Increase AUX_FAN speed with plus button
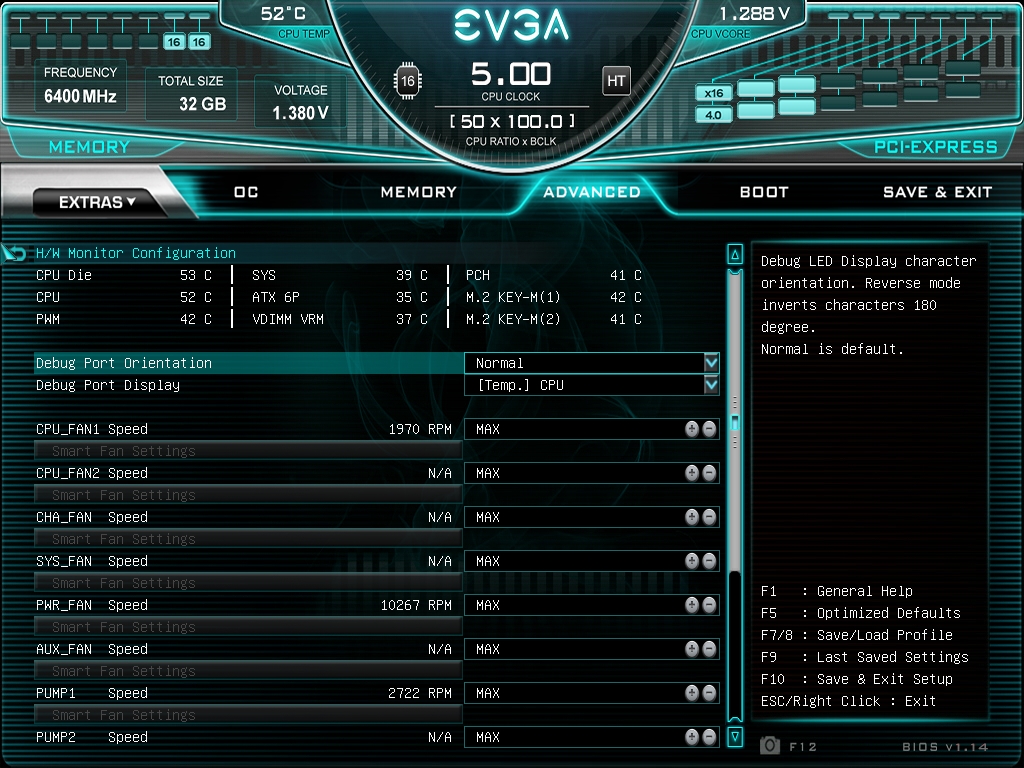The height and width of the screenshot is (768, 1024). pyautogui.click(x=692, y=649)
